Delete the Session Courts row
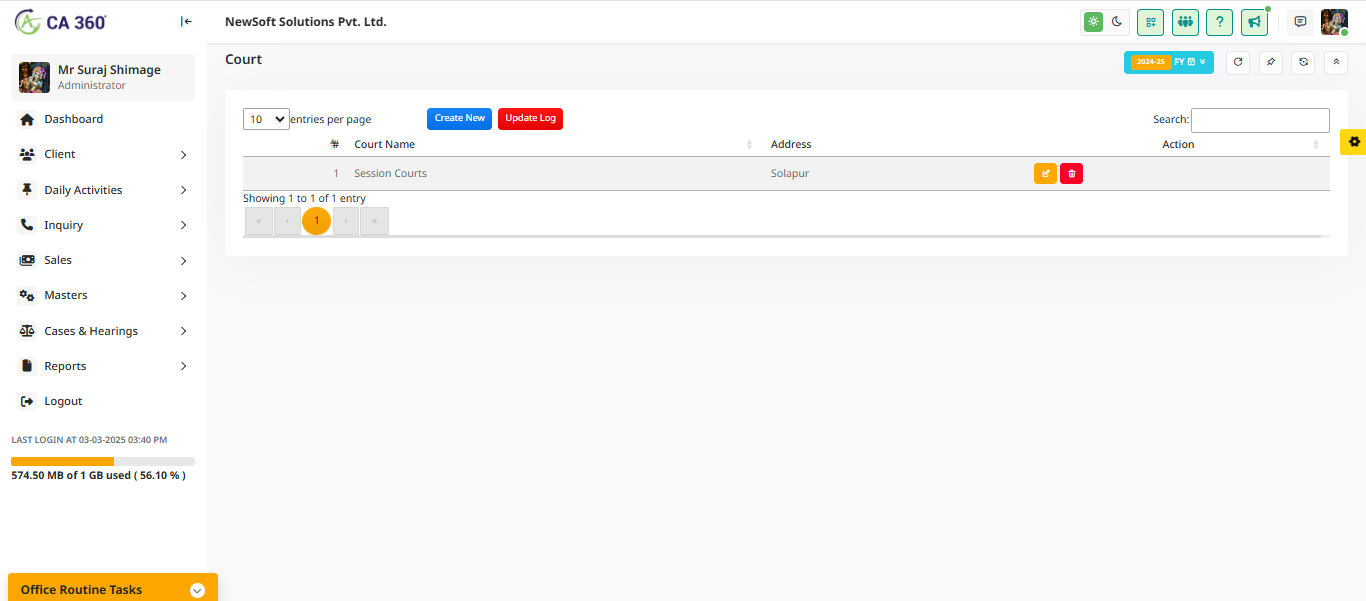1366x601 pixels. coord(1071,173)
